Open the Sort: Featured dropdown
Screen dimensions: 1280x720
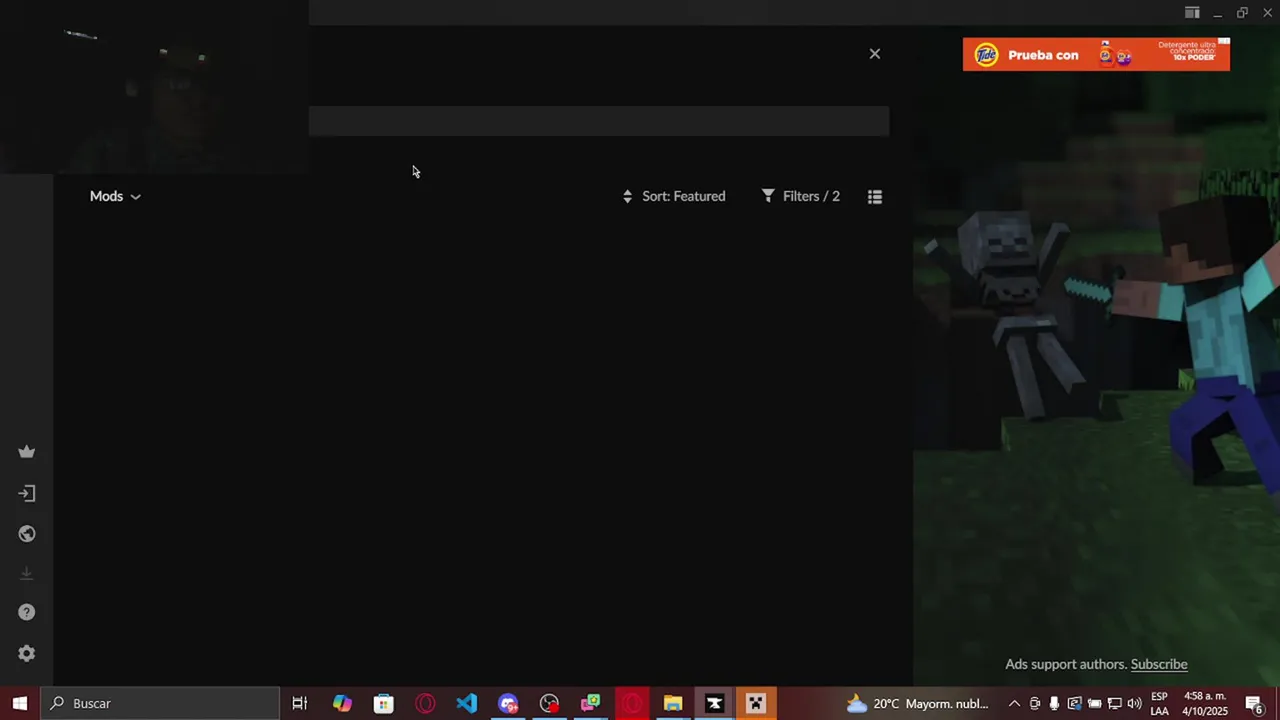point(674,196)
